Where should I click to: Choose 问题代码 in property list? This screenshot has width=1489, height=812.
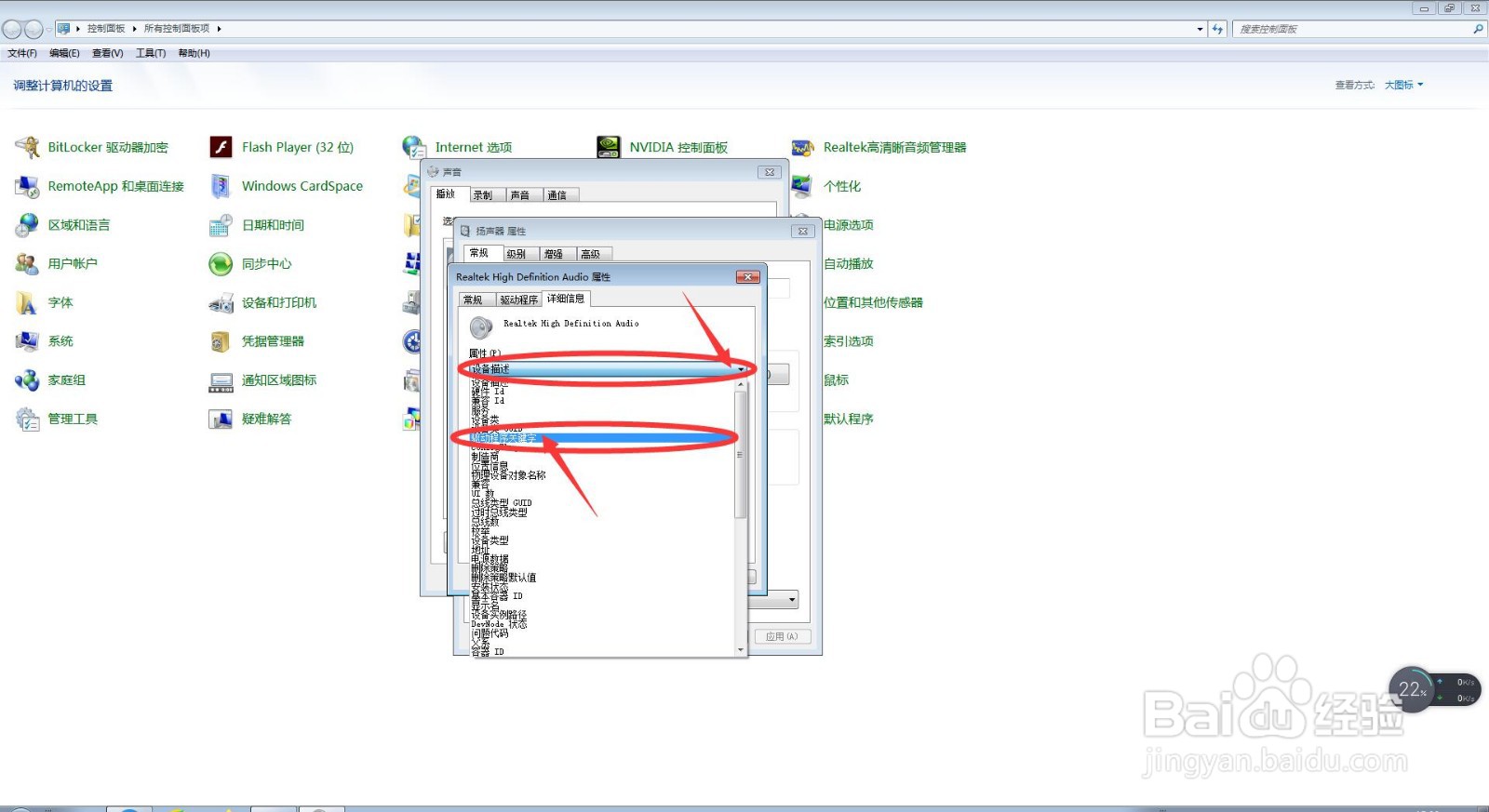pos(490,633)
